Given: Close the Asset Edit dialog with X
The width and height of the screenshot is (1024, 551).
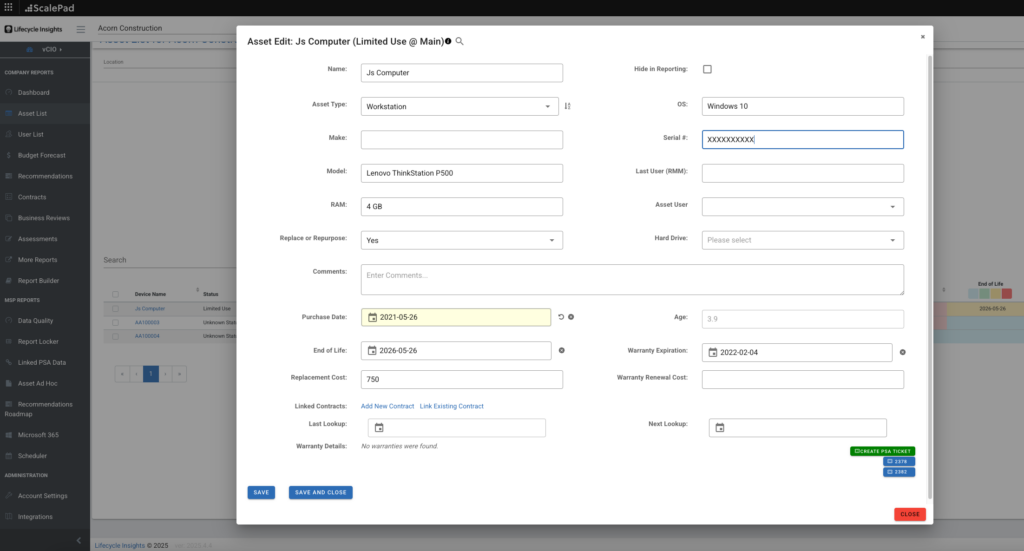Looking at the screenshot, I should tap(923, 37).
